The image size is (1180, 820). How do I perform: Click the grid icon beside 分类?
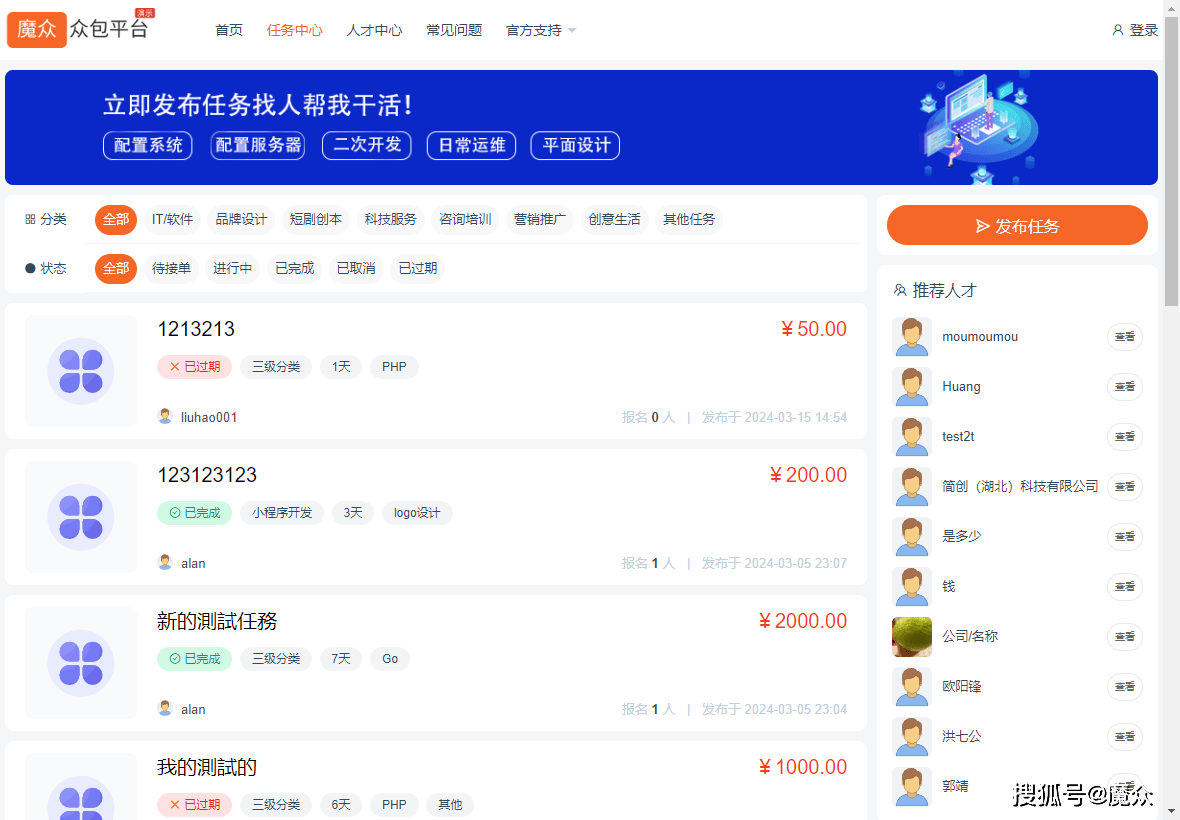(x=30, y=219)
